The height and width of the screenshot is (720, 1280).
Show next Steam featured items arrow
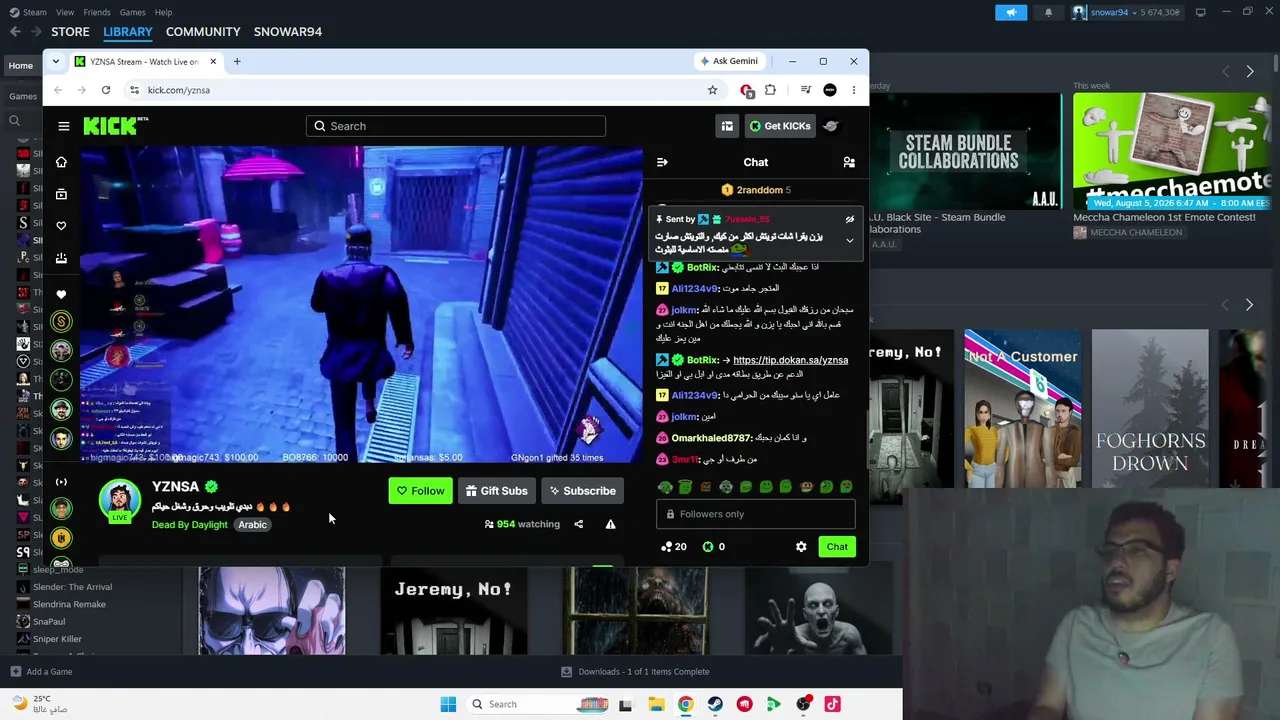point(1250,71)
